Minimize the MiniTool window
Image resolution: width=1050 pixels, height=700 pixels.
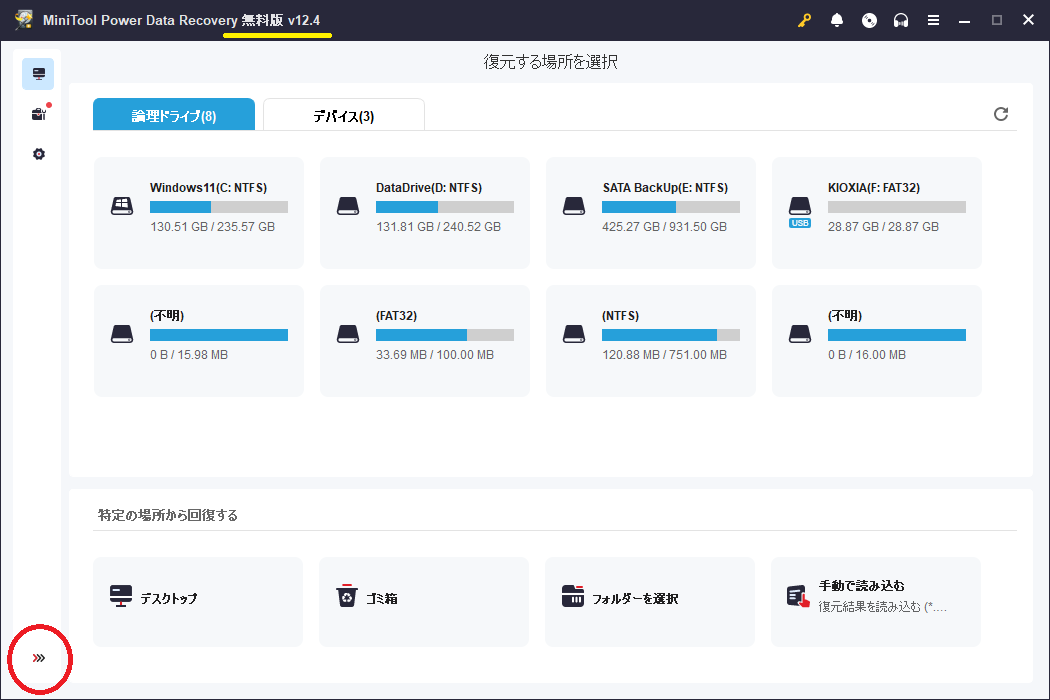point(964,20)
